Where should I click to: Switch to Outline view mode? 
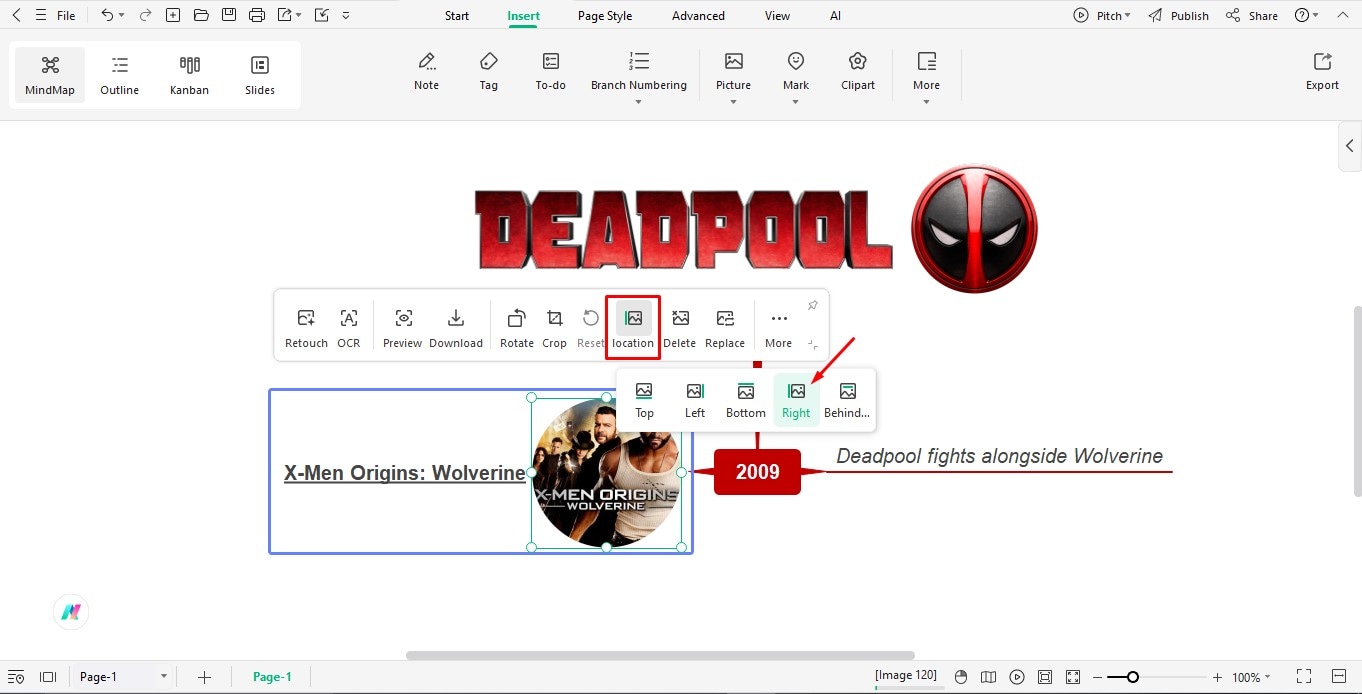point(120,75)
